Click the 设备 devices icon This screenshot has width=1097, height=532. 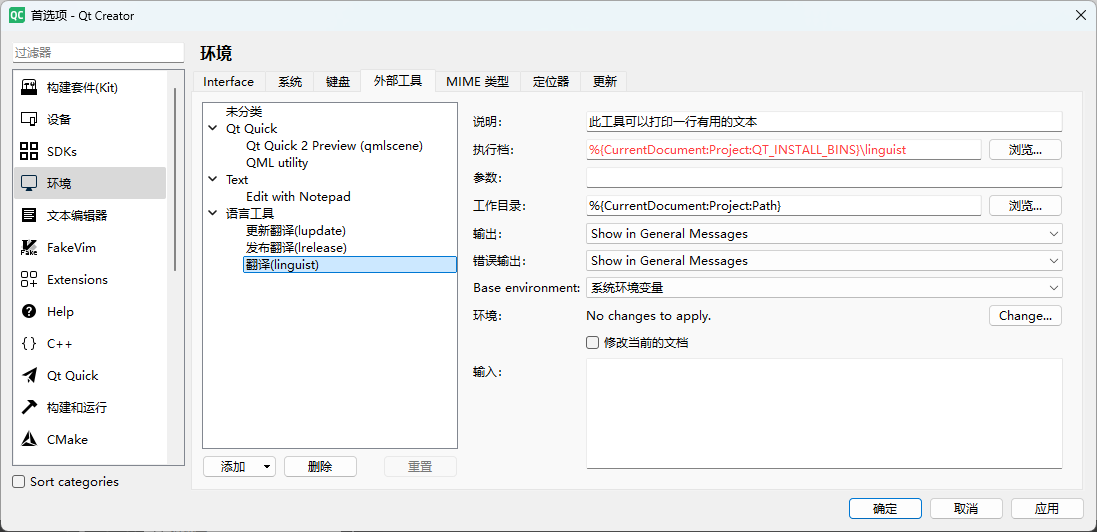coord(29,119)
